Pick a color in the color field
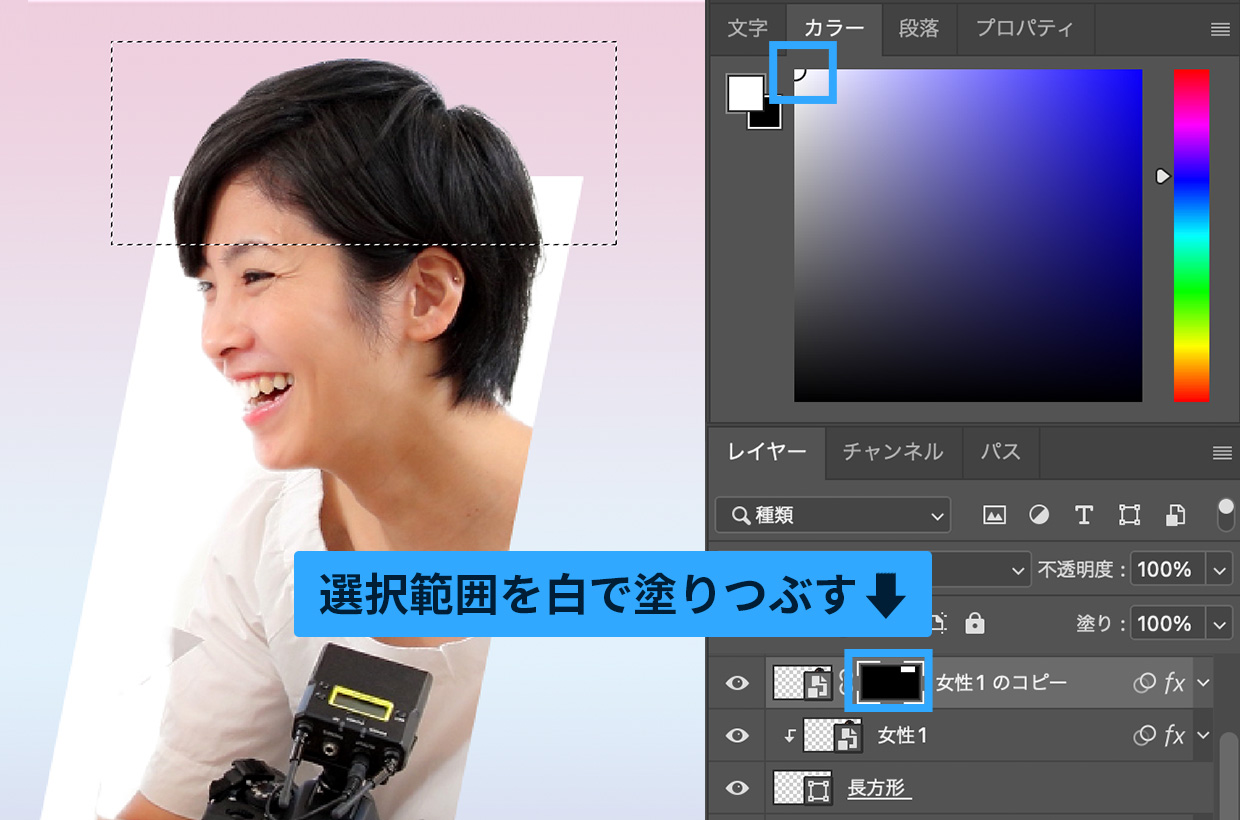 point(968,235)
